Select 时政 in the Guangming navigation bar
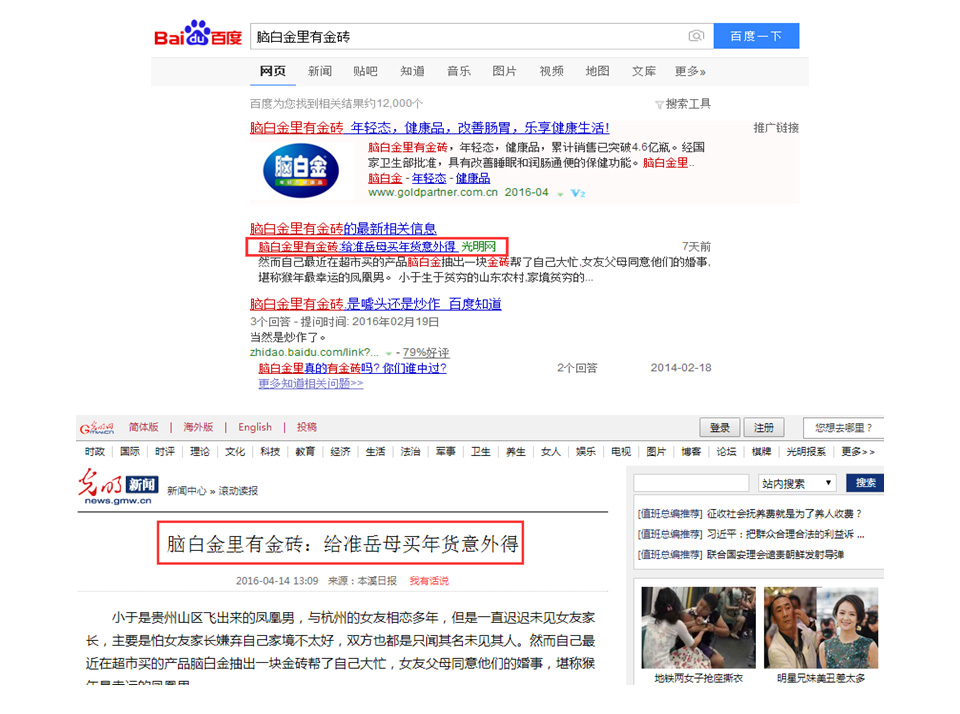 tap(94, 451)
